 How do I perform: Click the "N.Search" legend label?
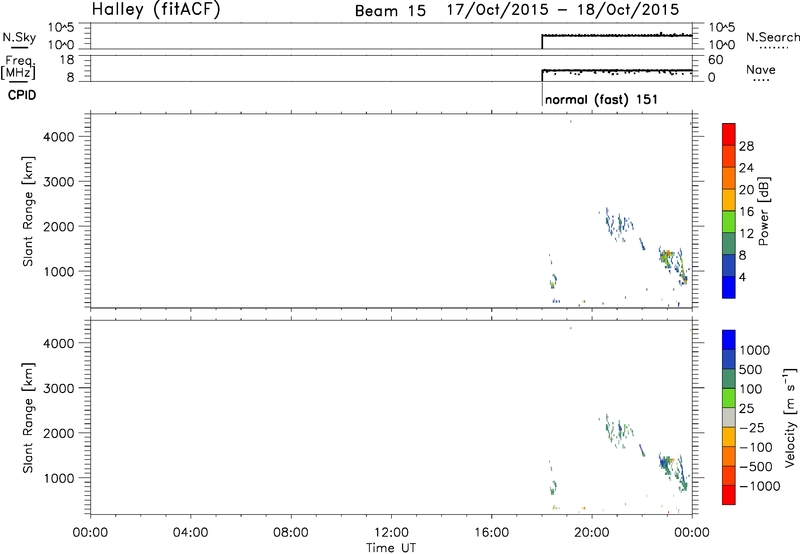[x=772, y=37]
